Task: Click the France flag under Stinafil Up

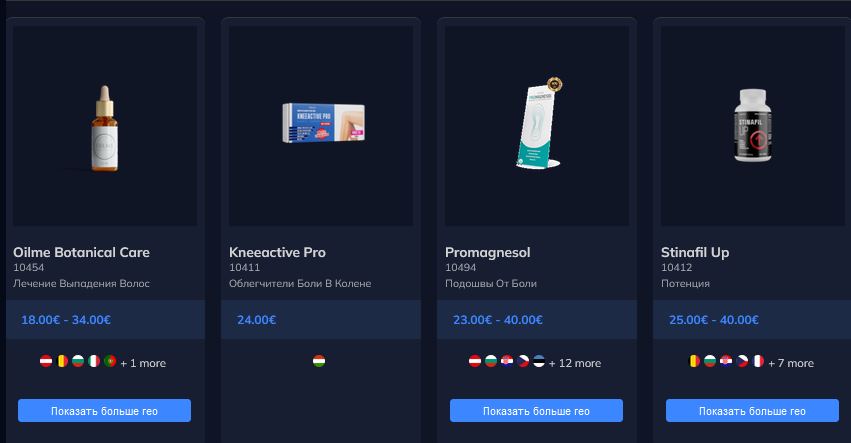Action: point(758,361)
